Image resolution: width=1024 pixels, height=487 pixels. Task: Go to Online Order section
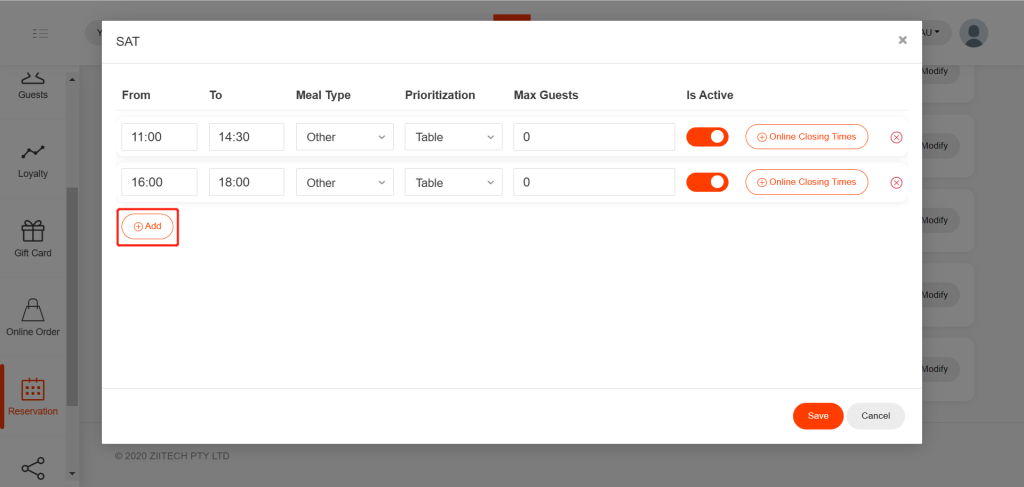[33, 317]
